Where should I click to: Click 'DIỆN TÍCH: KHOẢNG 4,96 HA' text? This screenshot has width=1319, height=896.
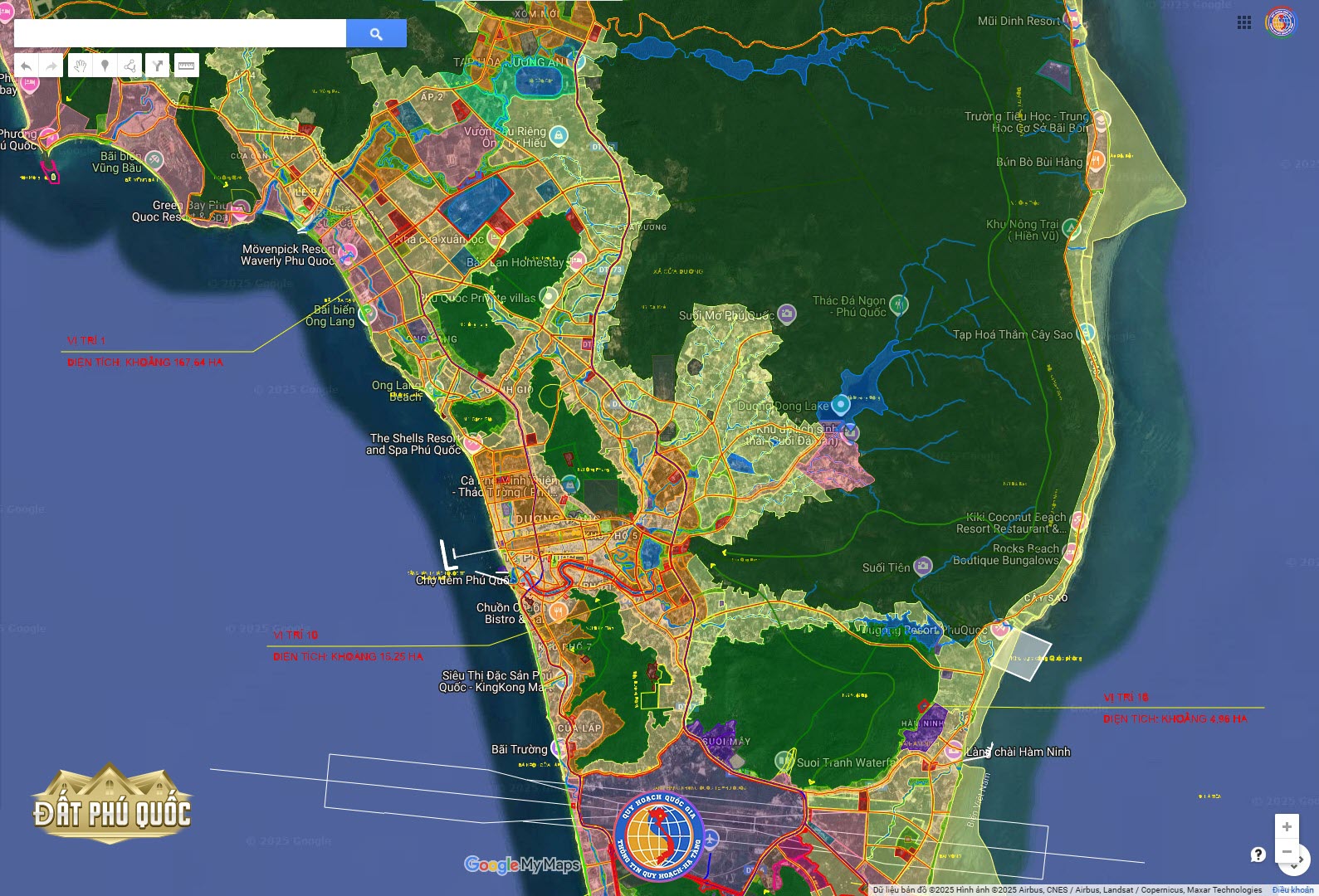tap(1175, 719)
